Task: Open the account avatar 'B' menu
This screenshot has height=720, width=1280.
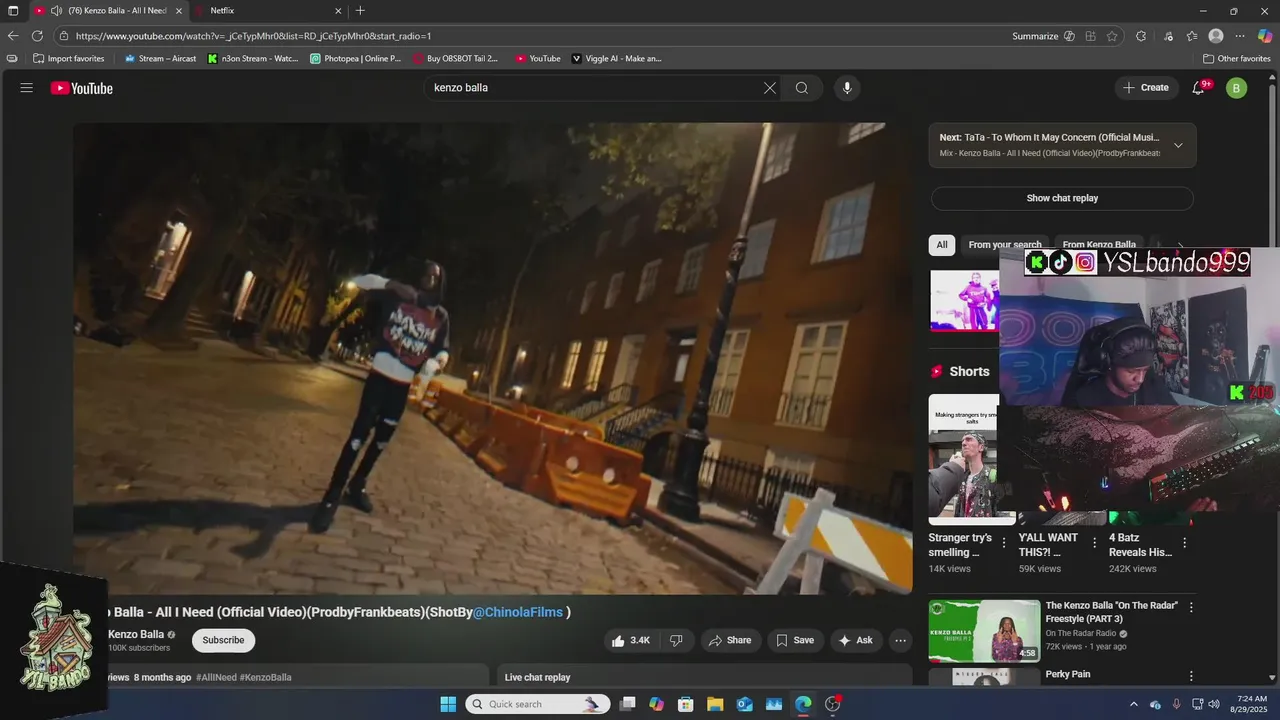Action: coord(1237,88)
